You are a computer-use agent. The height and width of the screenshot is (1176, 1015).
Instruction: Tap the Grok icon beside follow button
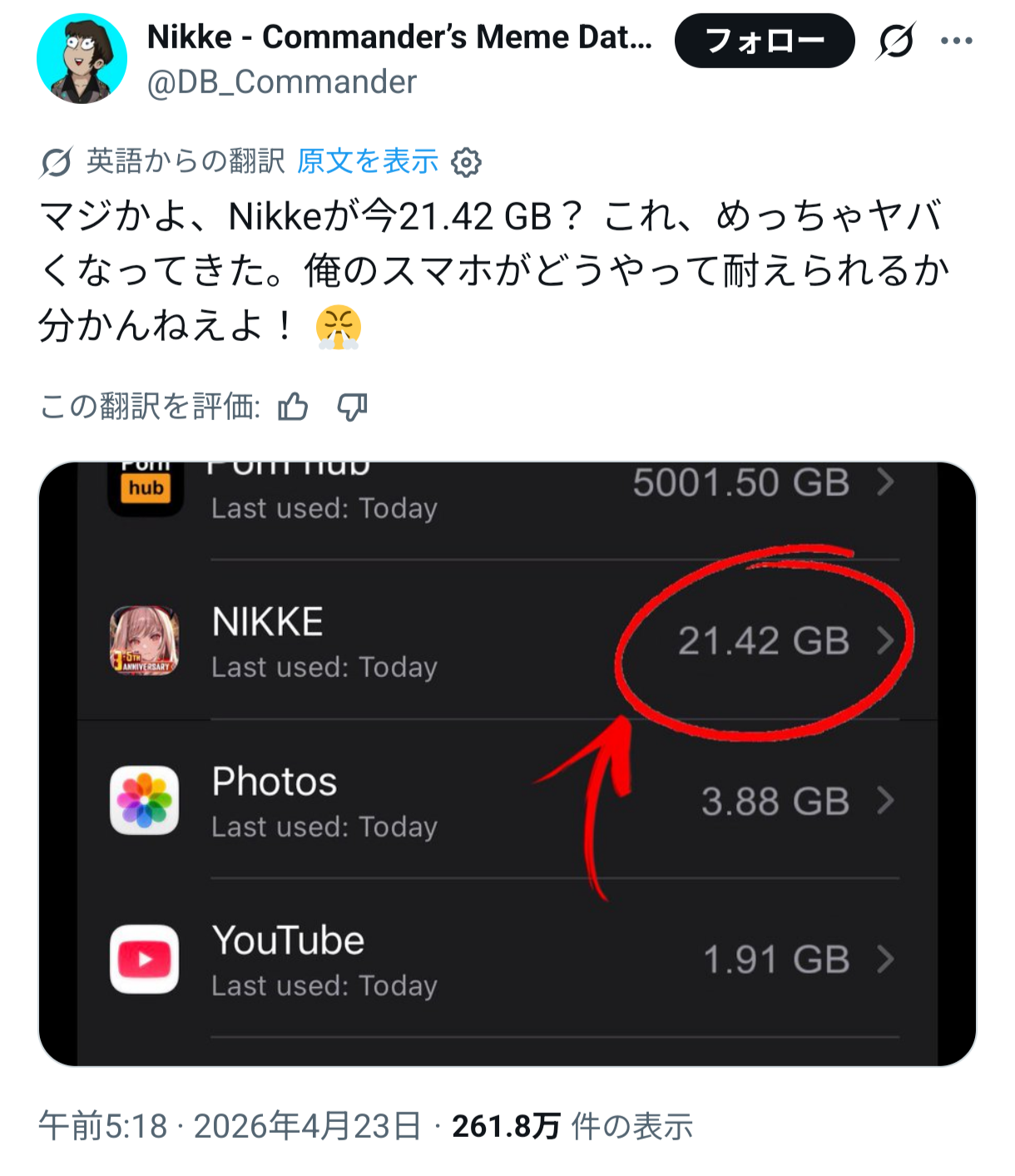(895, 41)
